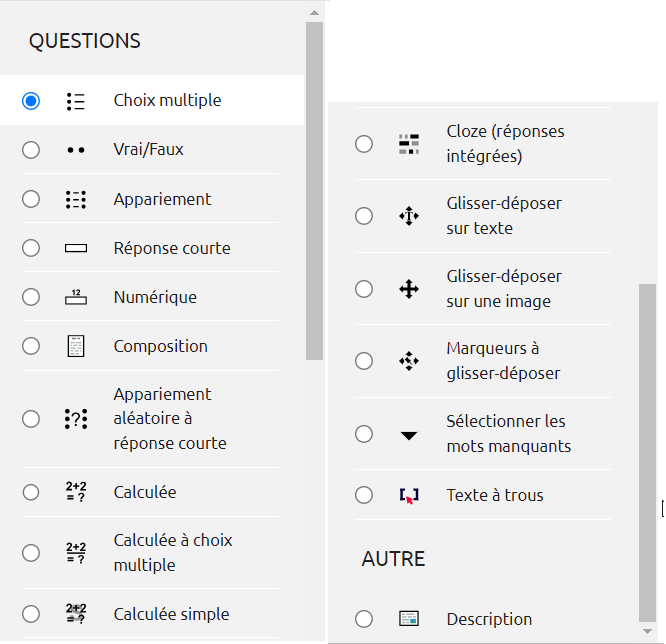Select the Marqueurs à glisser-déposer radio button

[x=364, y=361]
